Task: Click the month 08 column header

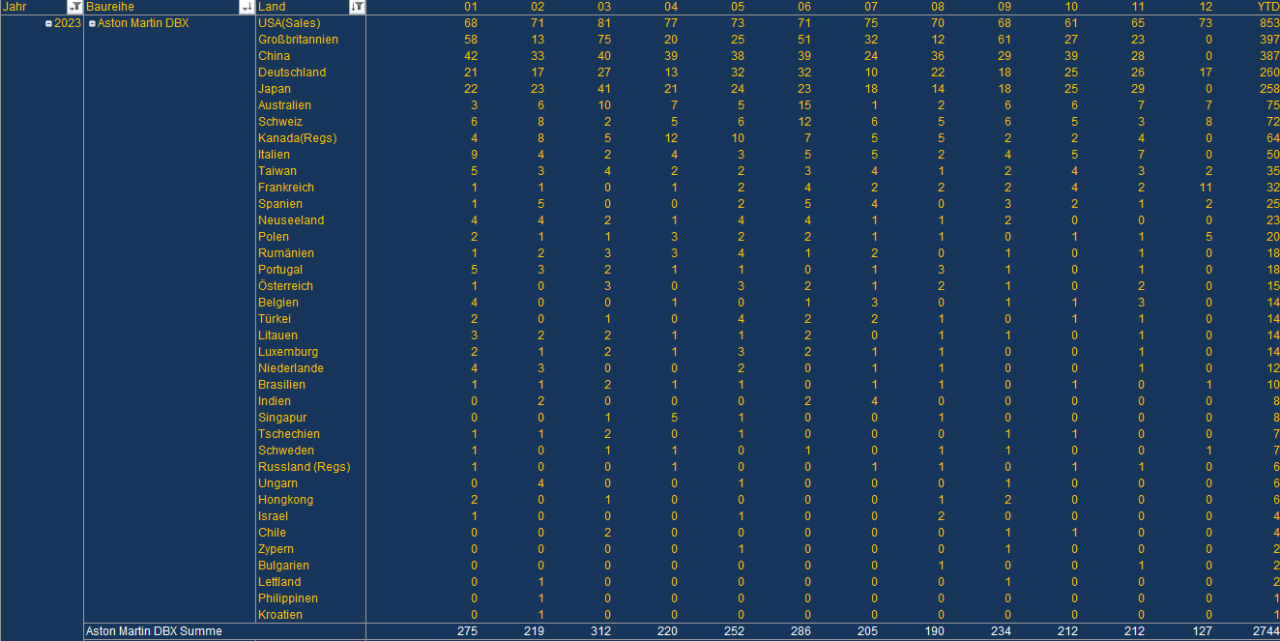Action: point(938,7)
